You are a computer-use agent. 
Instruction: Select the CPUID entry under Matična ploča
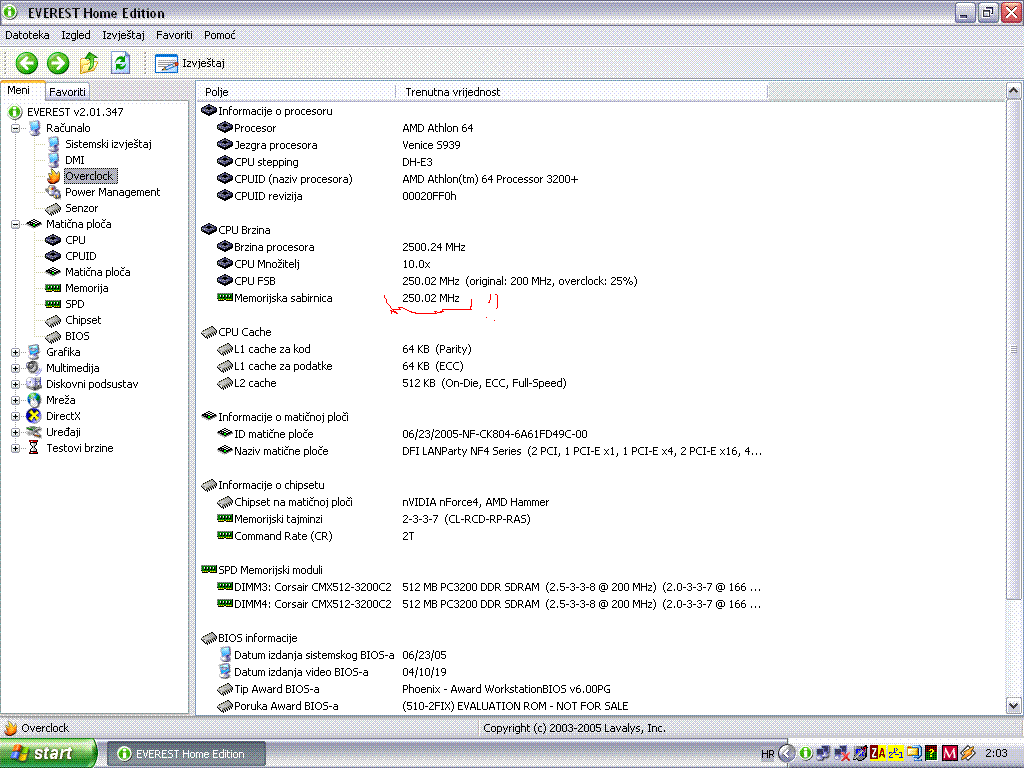[x=80, y=256]
